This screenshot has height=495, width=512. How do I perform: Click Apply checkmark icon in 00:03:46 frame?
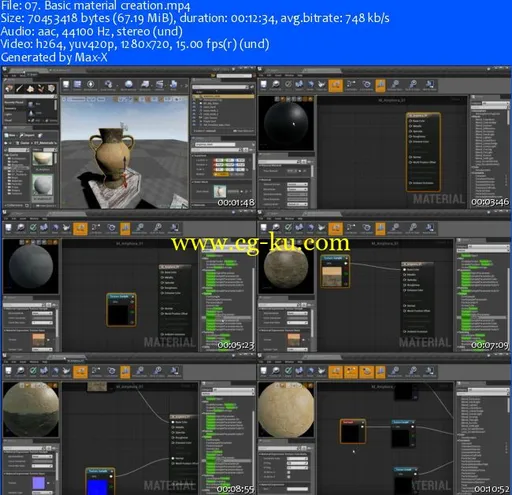coord(288,85)
